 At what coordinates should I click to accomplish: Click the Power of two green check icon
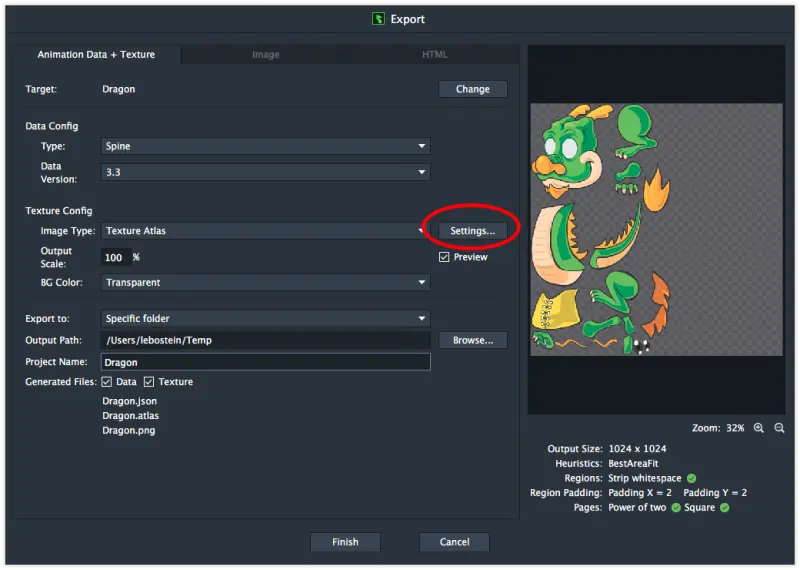676,508
